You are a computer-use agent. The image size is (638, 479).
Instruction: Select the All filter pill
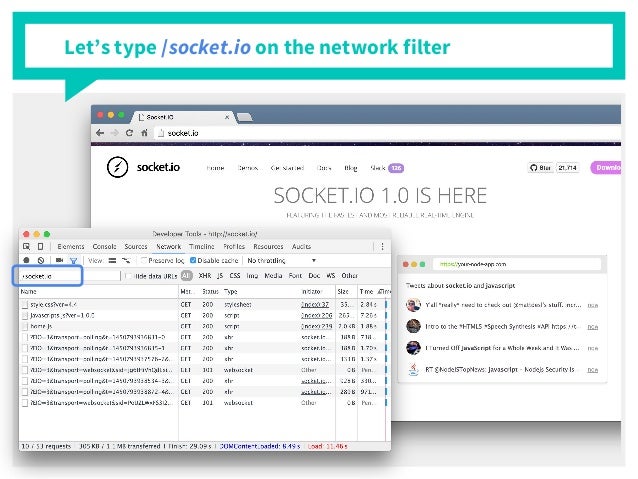pyautogui.click(x=186, y=276)
